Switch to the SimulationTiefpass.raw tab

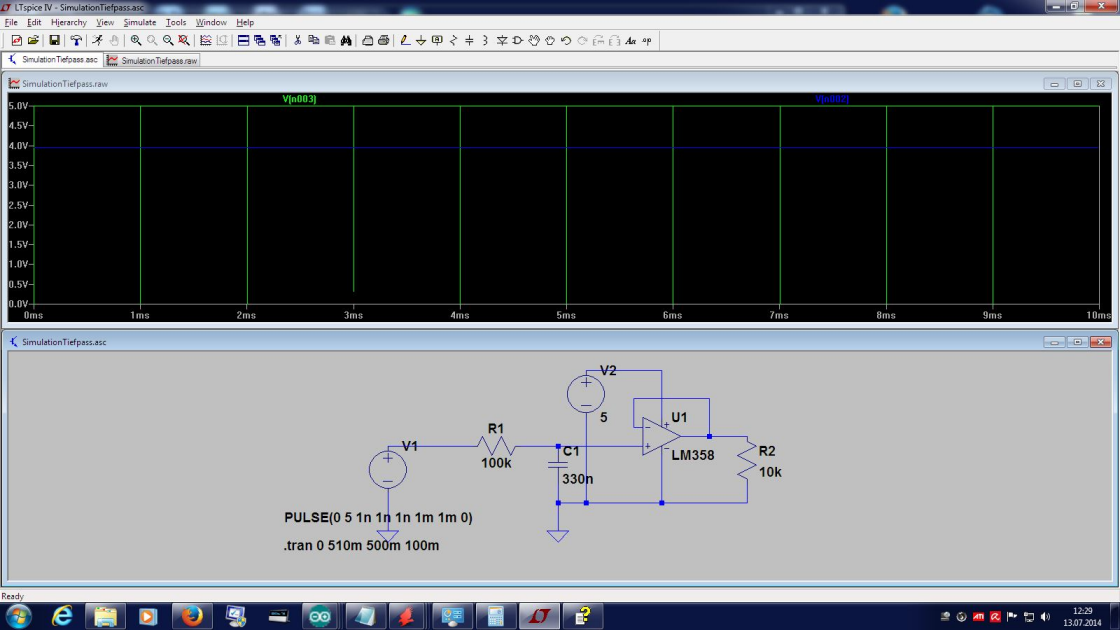pyautogui.click(x=152, y=61)
